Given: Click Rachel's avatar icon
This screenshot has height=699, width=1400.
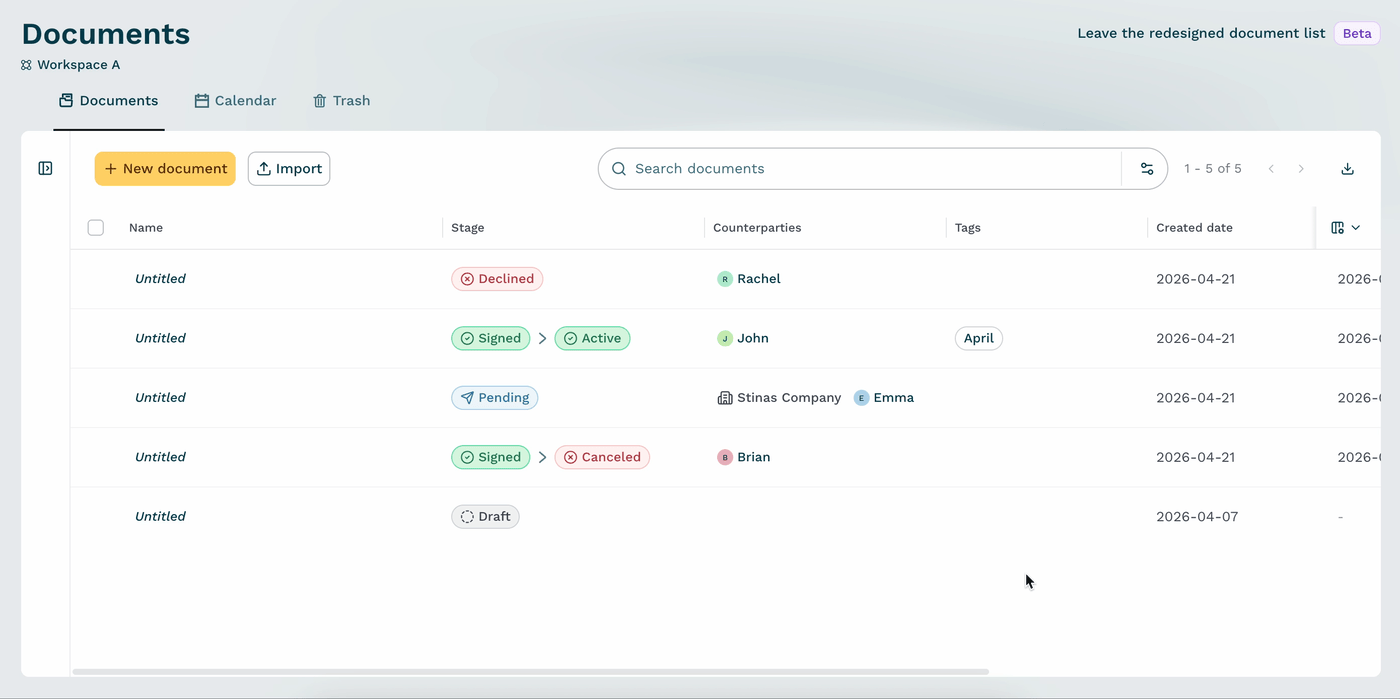Looking at the screenshot, I should point(725,279).
